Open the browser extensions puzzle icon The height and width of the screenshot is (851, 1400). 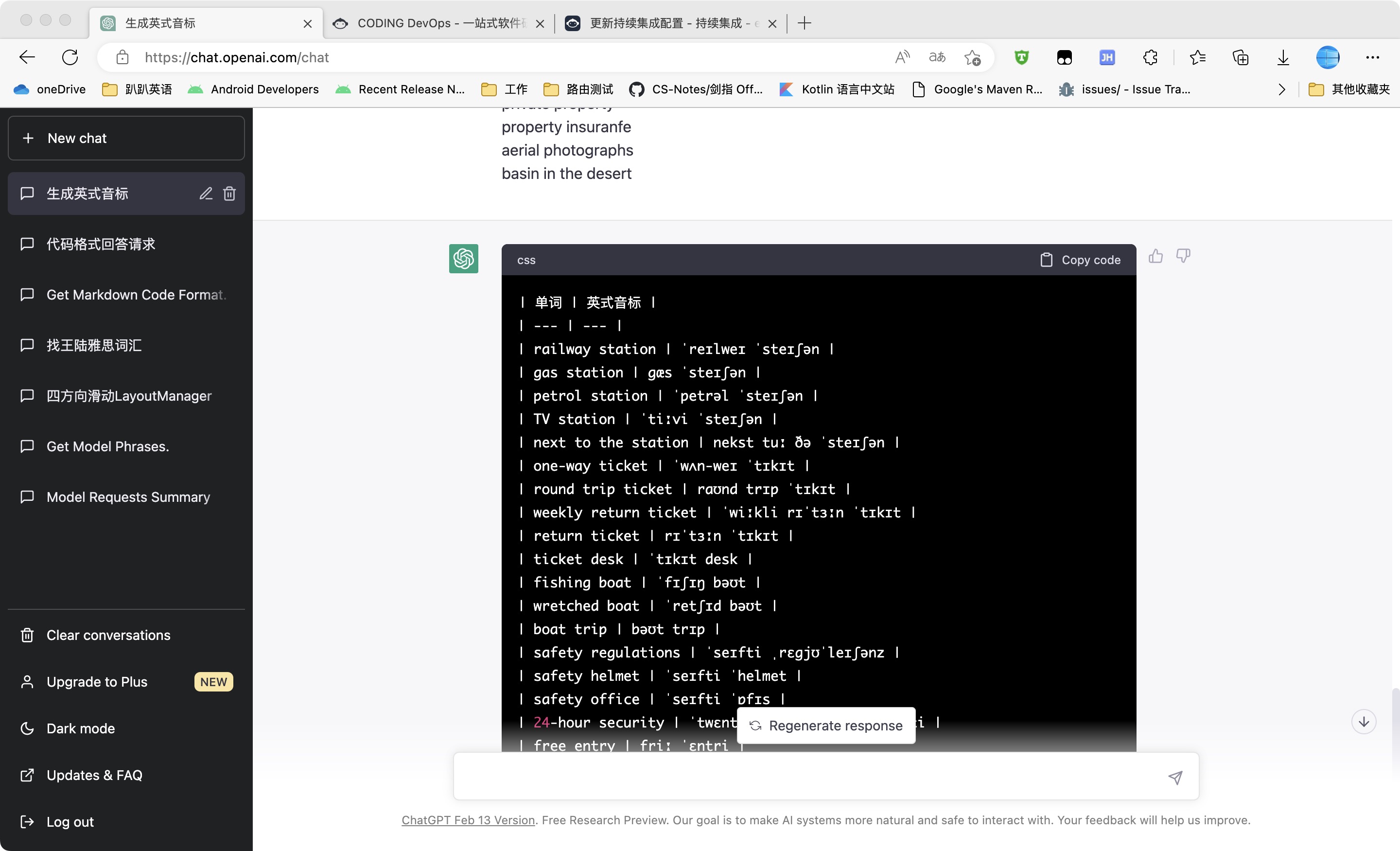click(x=1150, y=57)
